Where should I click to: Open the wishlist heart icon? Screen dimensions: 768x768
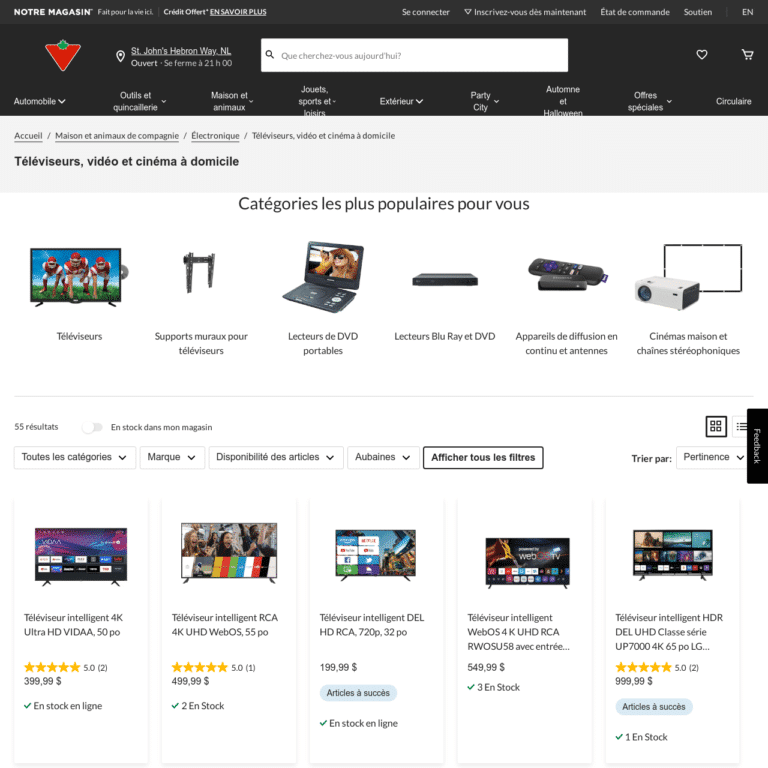coord(701,54)
